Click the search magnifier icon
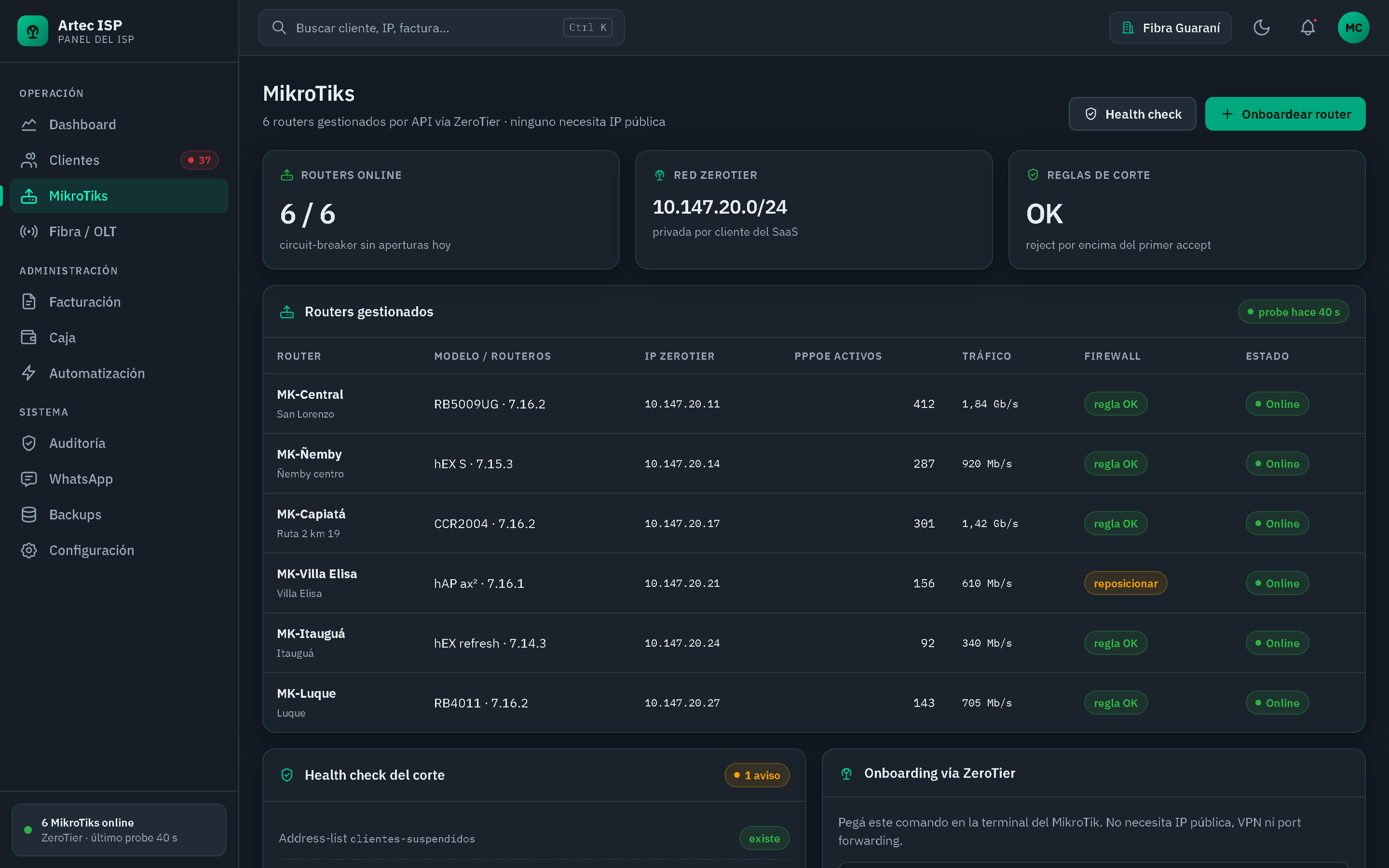This screenshot has height=868, width=1389. 279,27
